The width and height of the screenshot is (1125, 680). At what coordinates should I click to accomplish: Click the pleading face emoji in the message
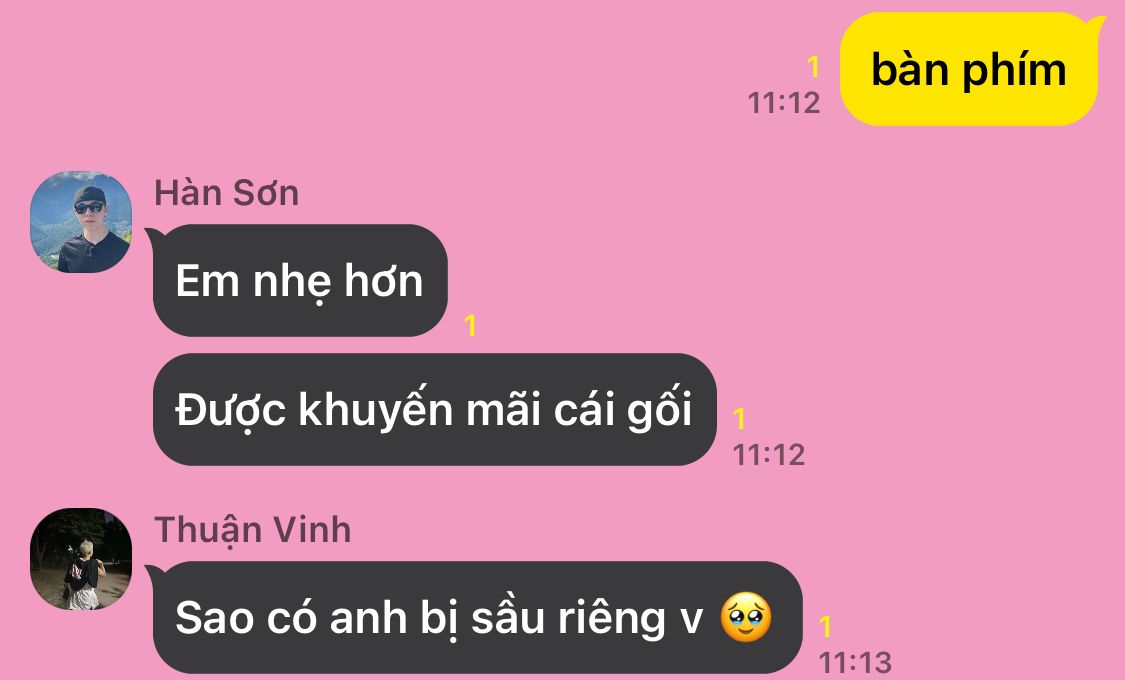(x=746, y=618)
